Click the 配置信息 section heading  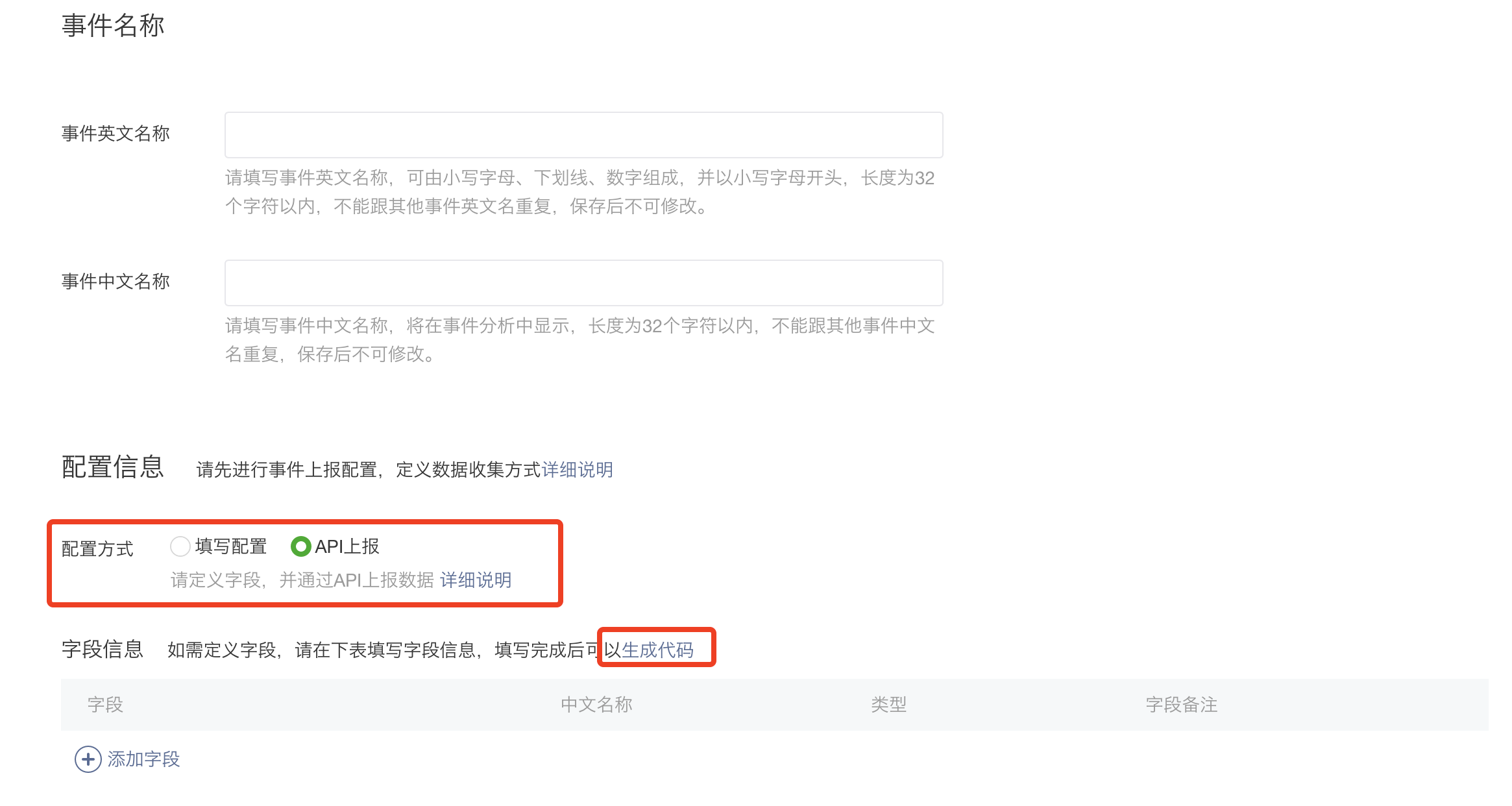tap(113, 467)
